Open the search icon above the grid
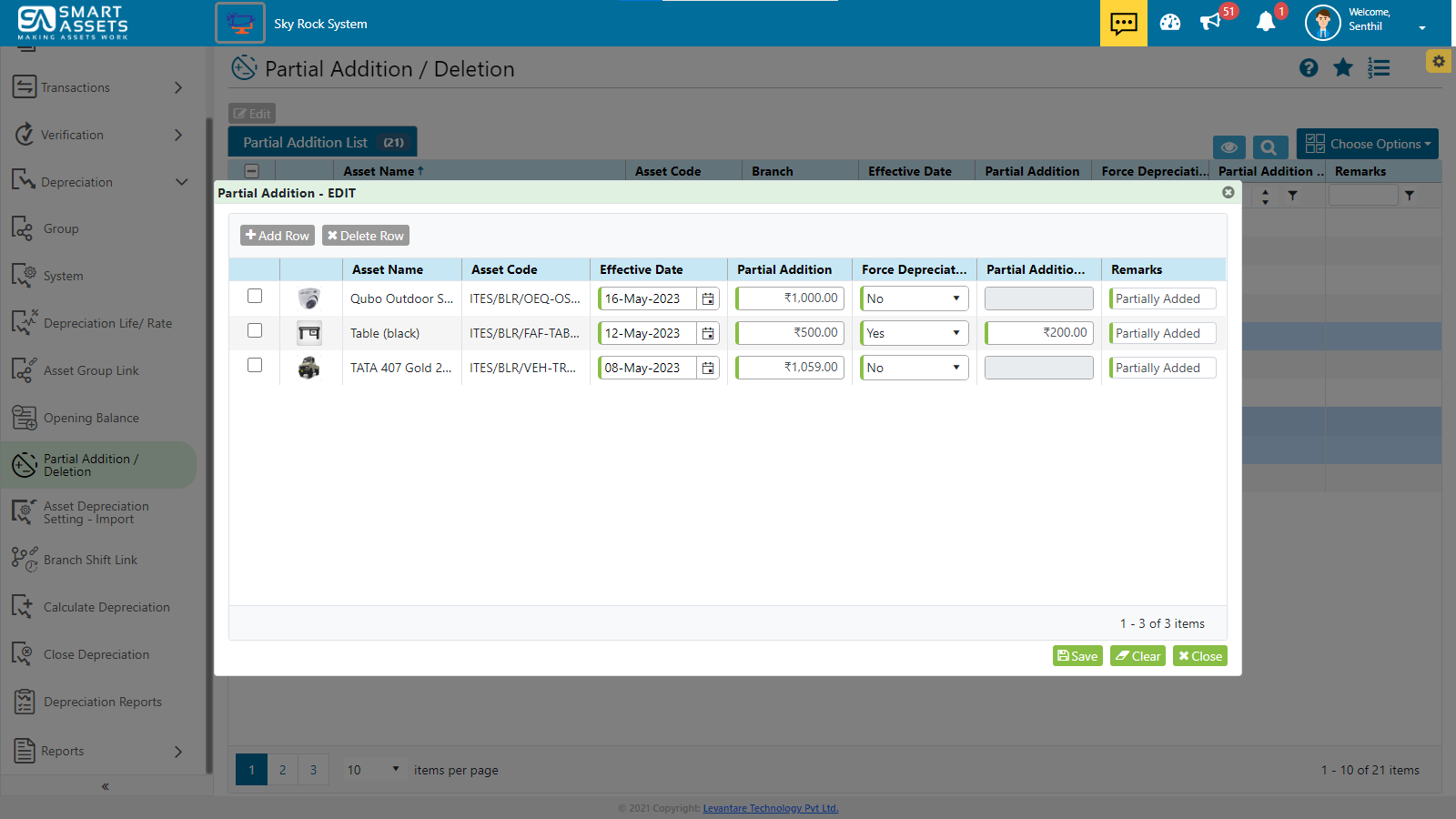1456x819 pixels. (x=1269, y=147)
